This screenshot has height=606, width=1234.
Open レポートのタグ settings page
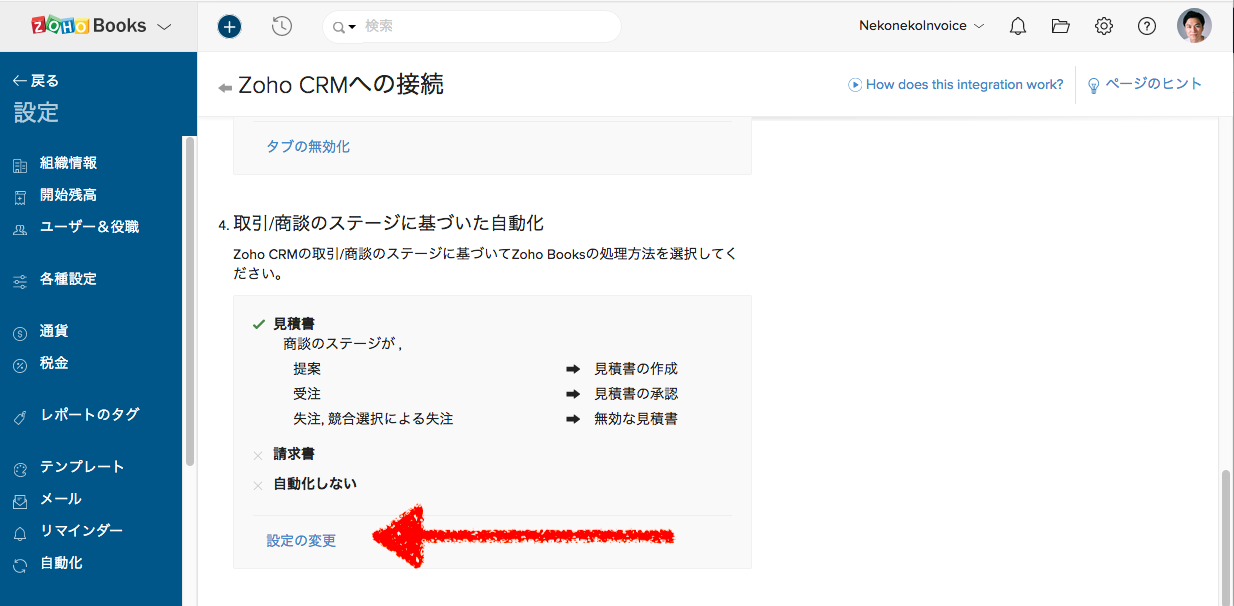[89, 415]
